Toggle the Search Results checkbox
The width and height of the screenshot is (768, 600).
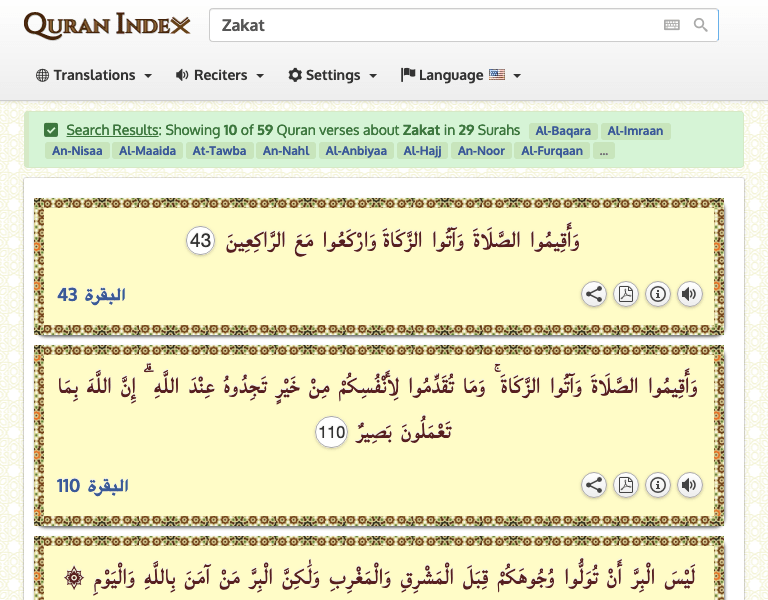click(x=51, y=130)
